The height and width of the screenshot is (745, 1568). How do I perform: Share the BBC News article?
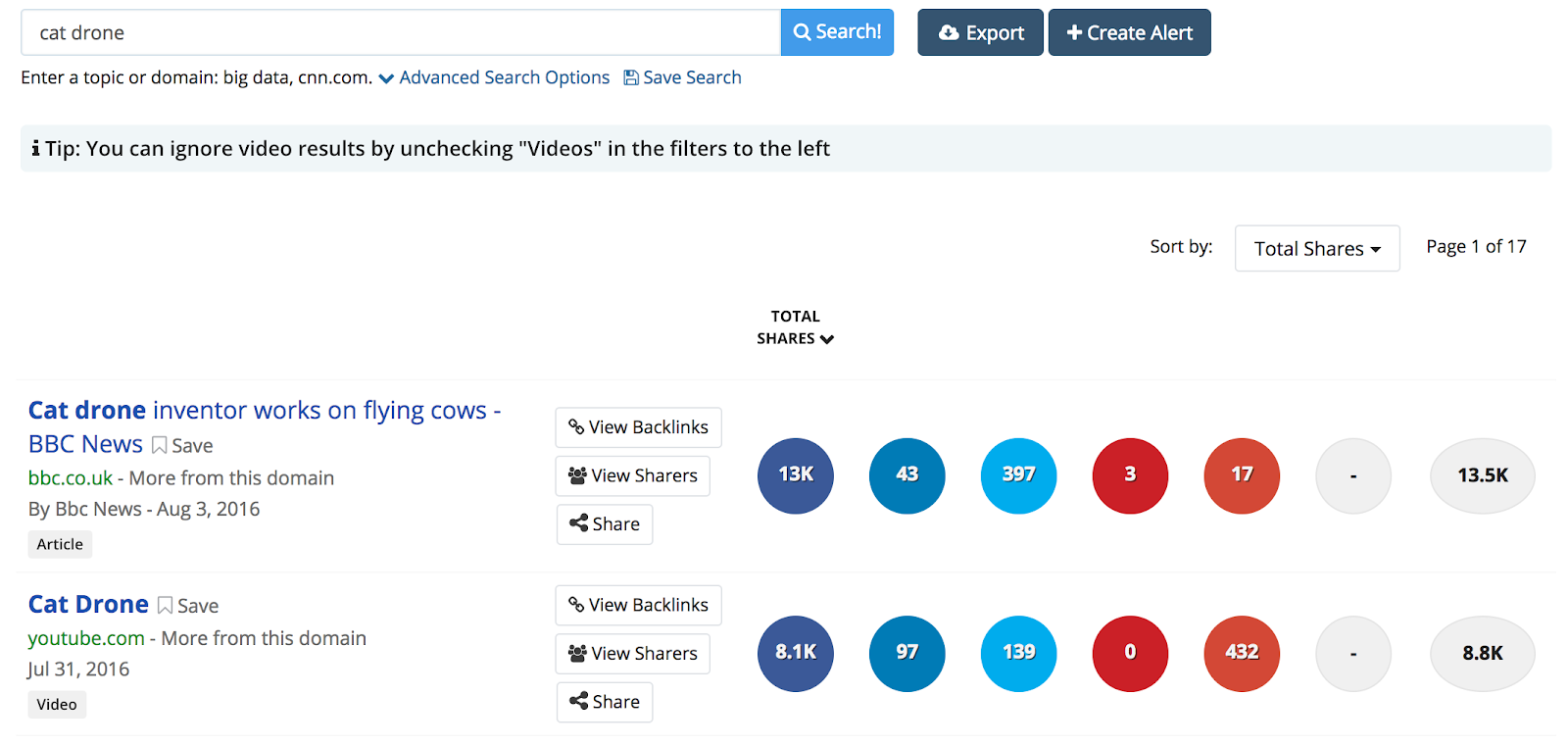coord(604,524)
